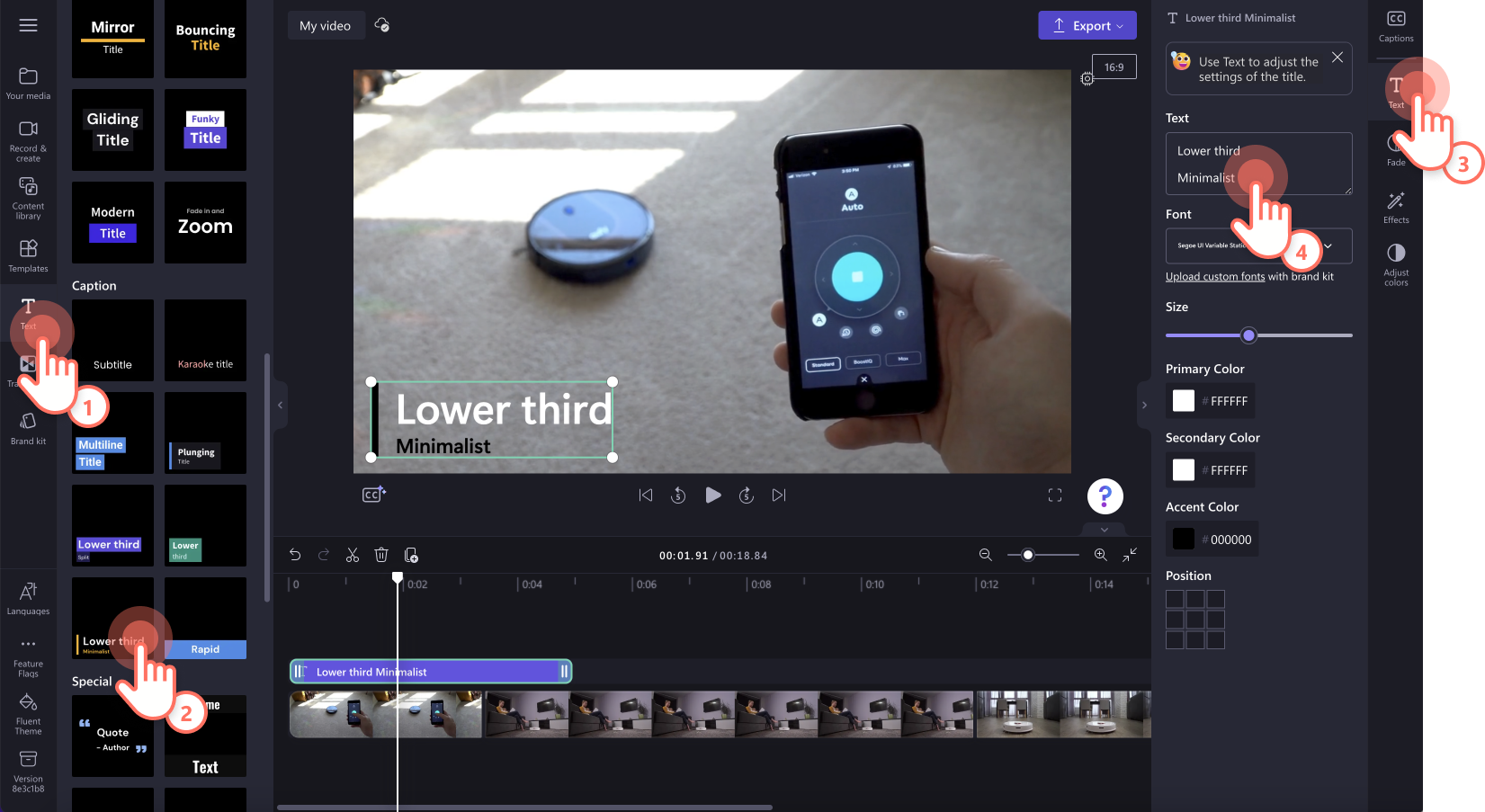The height and width of the screenshot is (812, 1485).
Task: Set position to center grid cell
Action: pos(1195,620)
